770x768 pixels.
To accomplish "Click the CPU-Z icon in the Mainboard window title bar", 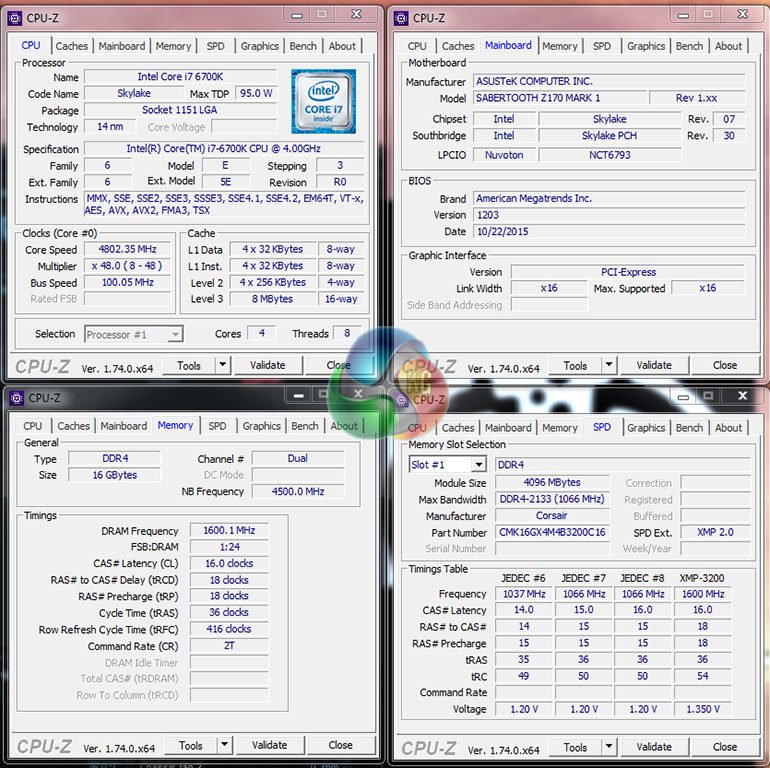I will [401, 18].
